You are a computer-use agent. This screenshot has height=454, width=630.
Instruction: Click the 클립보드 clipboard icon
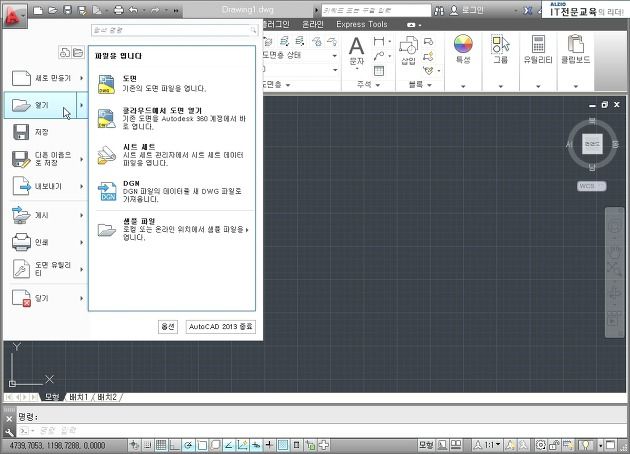(575, 44)
